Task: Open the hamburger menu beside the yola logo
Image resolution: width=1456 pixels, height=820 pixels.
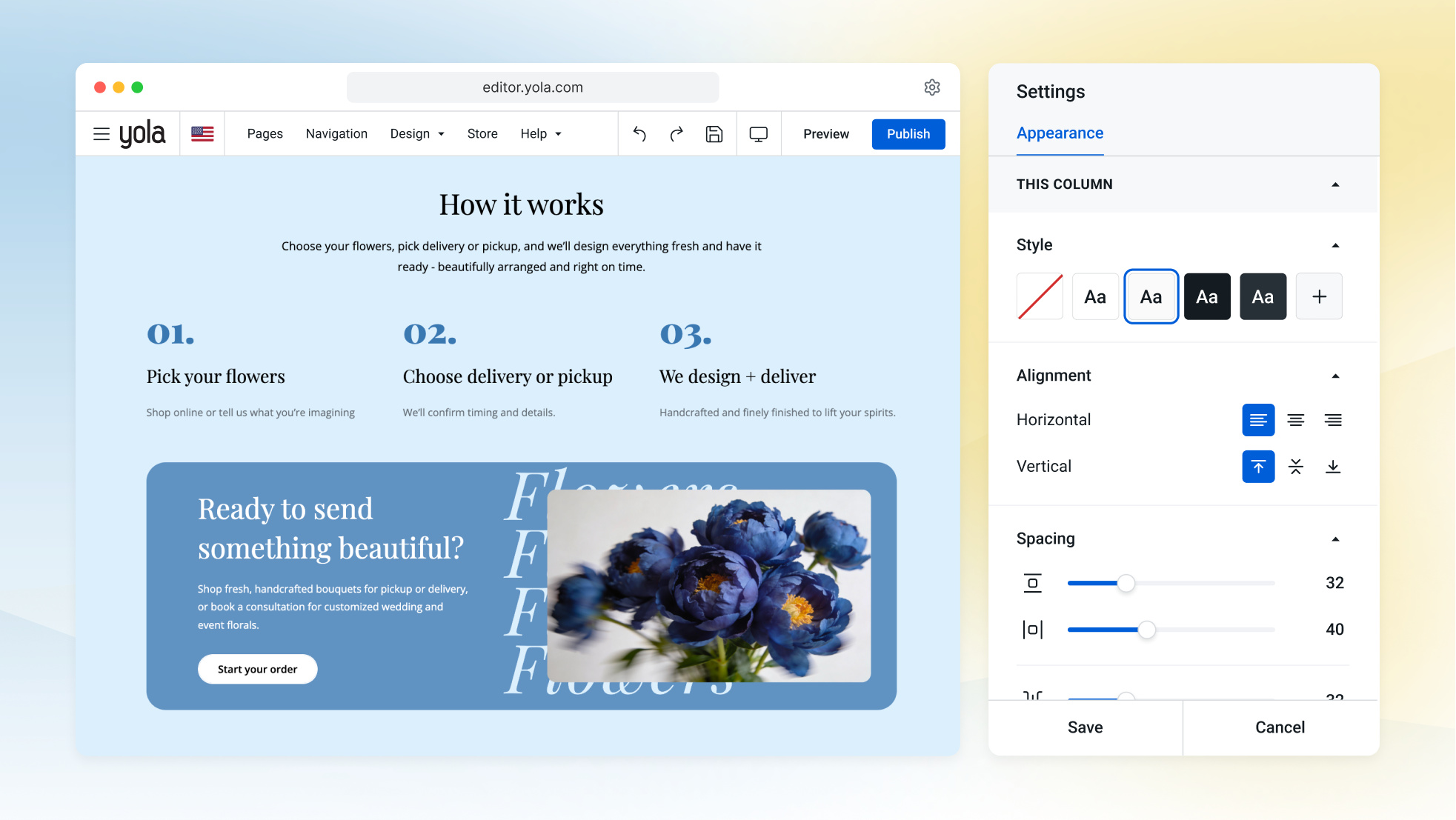Action: pos(102,134)
